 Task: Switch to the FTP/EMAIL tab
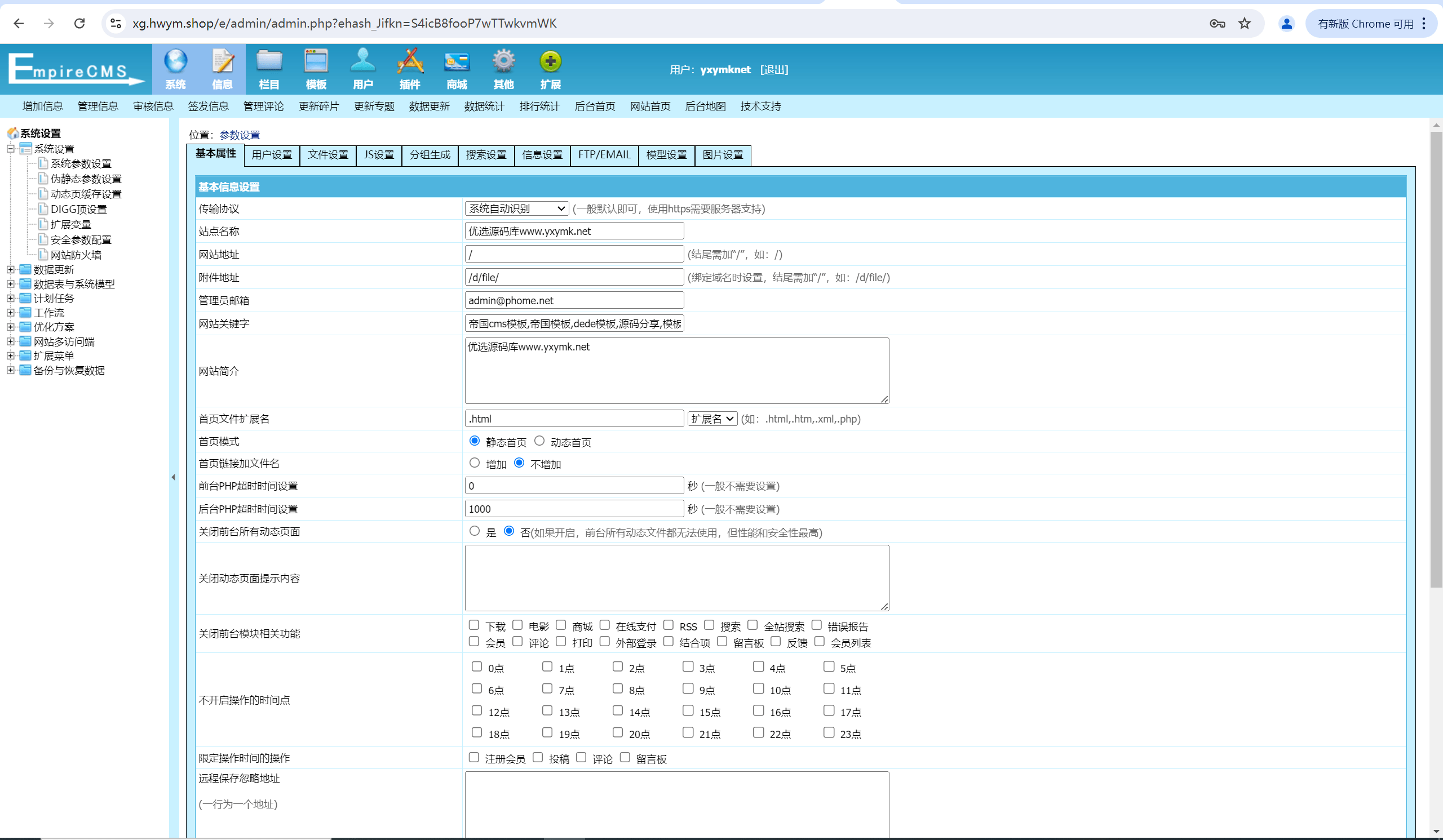pos(604,155)
